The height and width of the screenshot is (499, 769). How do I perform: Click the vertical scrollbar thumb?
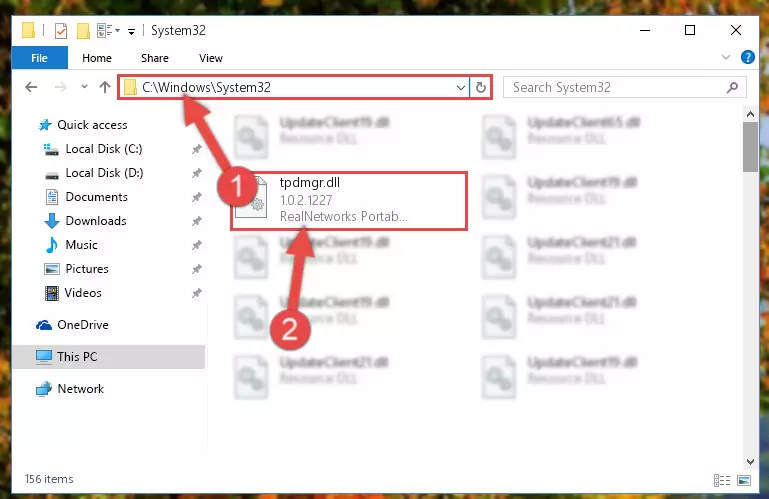[750, 147]
